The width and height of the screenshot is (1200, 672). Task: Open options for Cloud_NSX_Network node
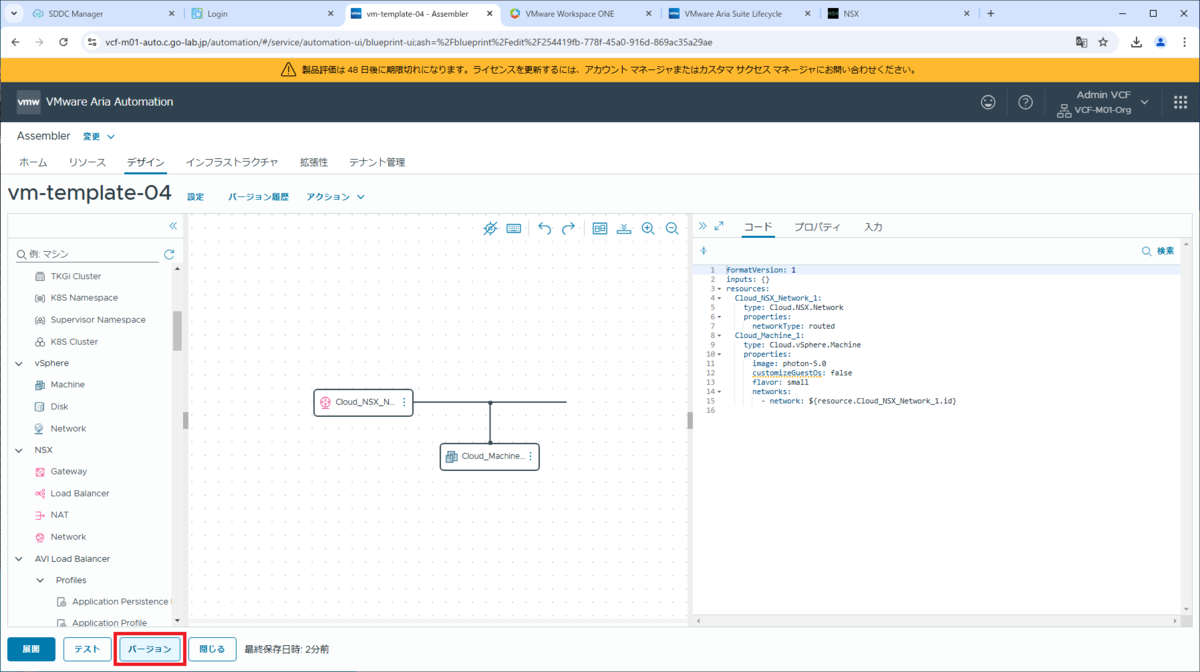404,402
